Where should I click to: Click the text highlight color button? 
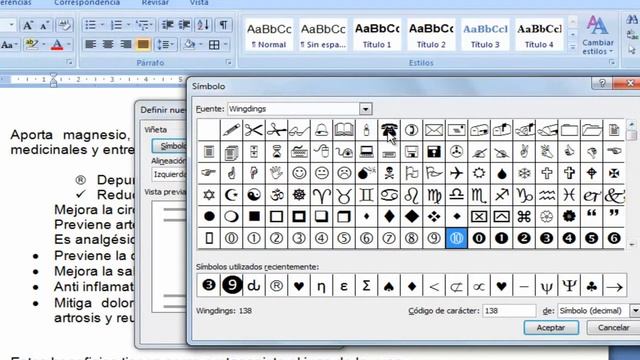coord(31,44)
